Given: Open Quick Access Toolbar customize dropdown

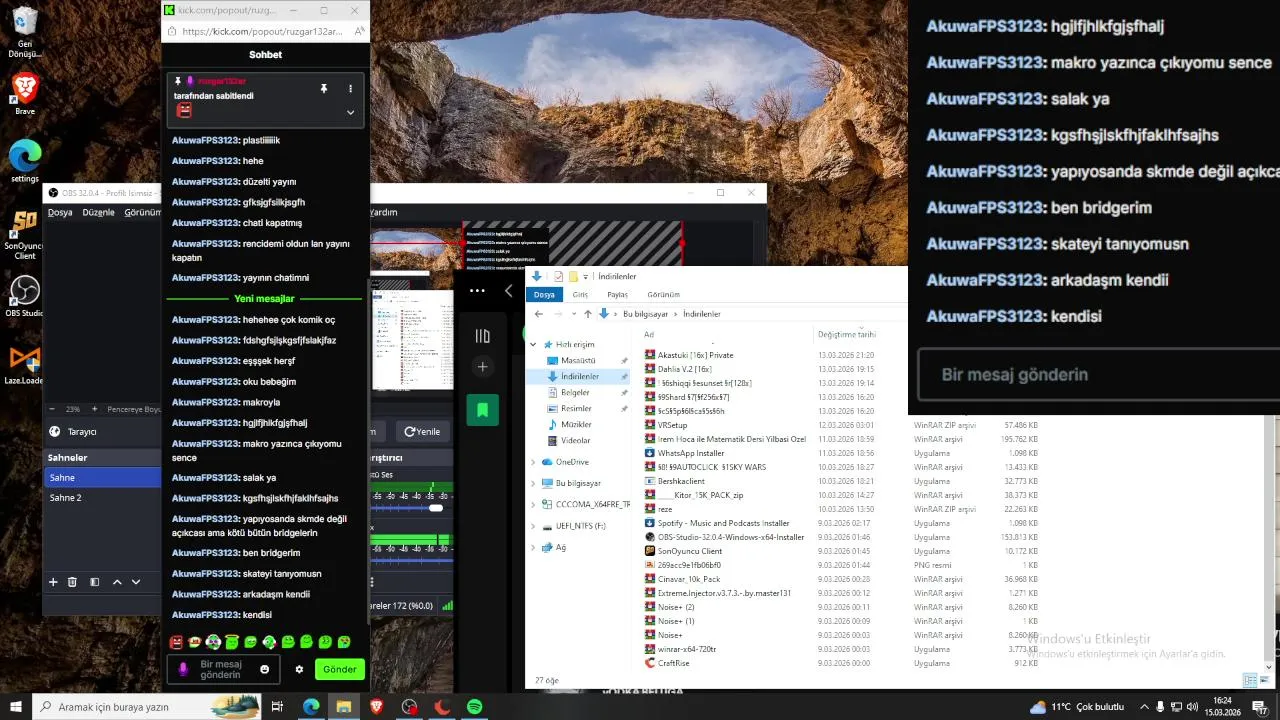Looking at the screenshot, I should coord(588,276).
